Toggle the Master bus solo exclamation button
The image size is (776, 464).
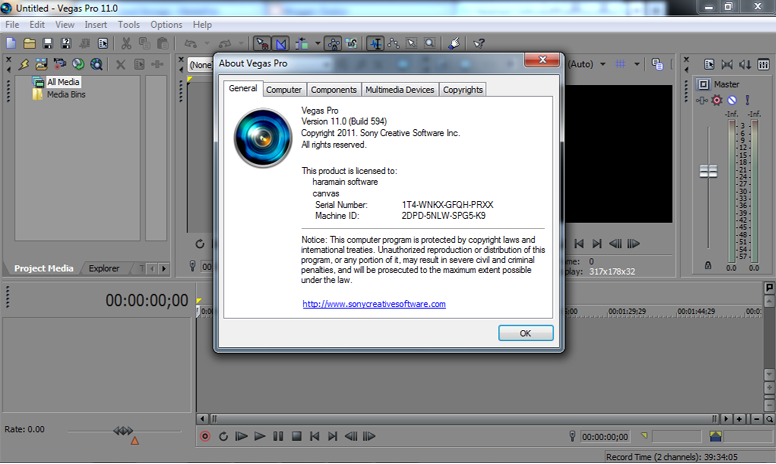(747, 100)
